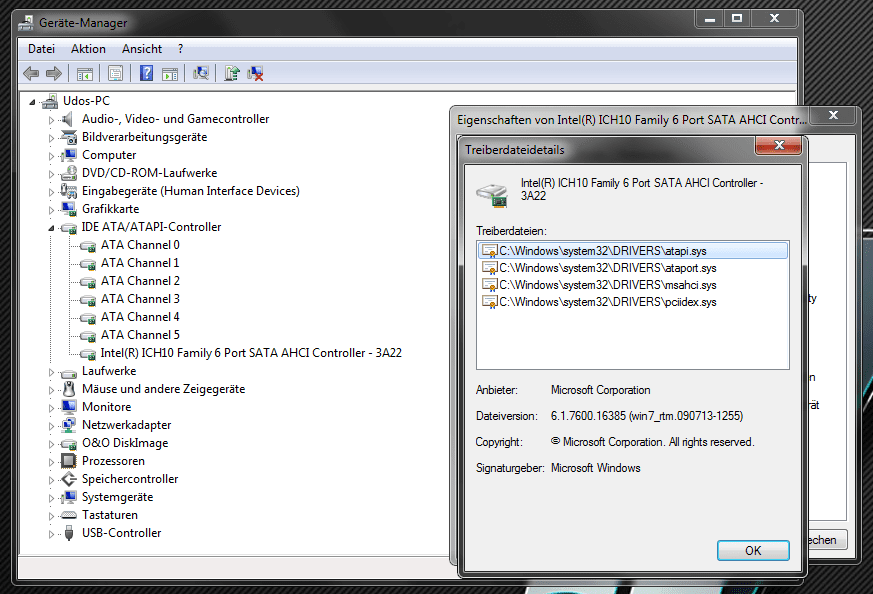The height and width of the screenshot is (594, 873).
Task: Collapse the IDE ATA/ATAPI-Controller node
Action: point(51,228)
